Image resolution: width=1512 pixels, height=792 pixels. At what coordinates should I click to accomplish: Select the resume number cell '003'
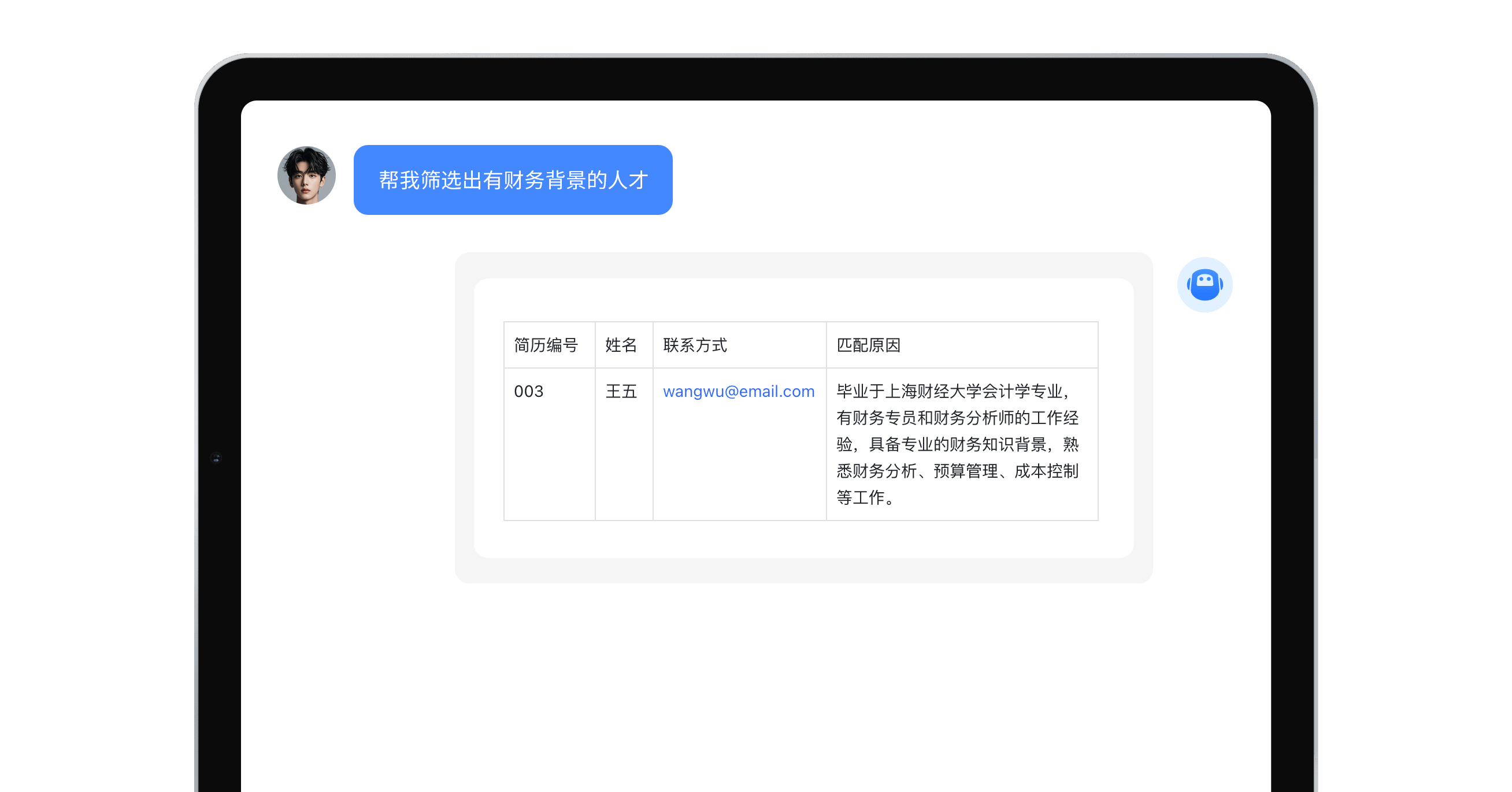pyautogui.click(x=550, y=444)
